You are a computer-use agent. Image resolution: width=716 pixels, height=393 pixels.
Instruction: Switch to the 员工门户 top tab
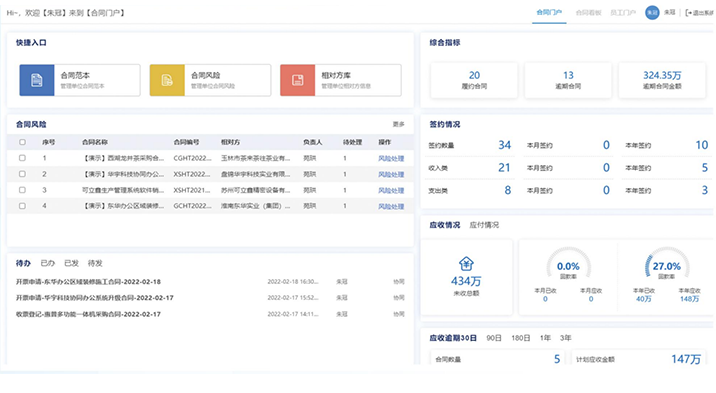click(x=623, y=13)
